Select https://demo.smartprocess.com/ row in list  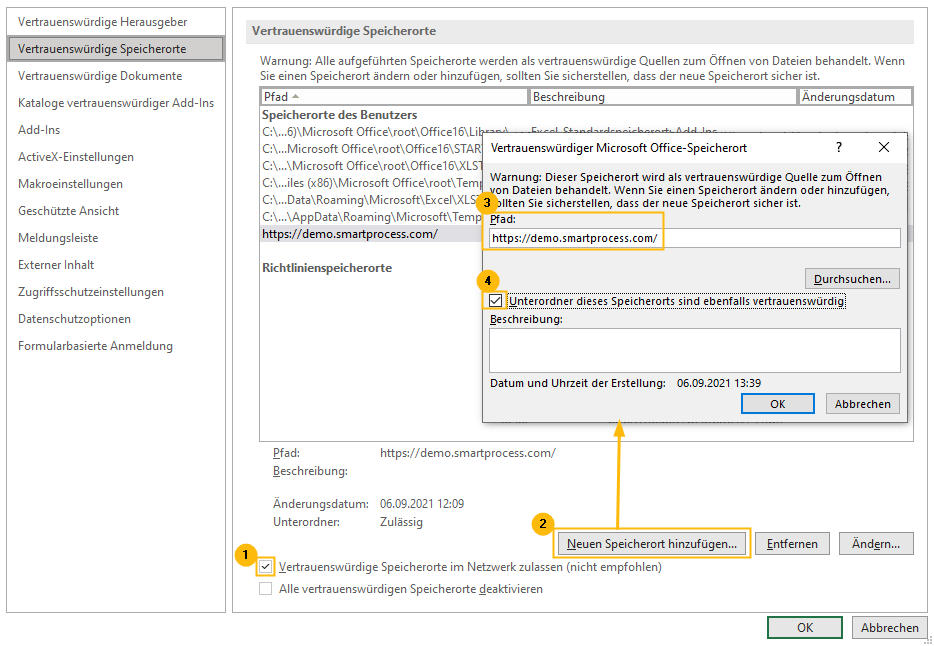pyautogui.click(x=371, y=234)
